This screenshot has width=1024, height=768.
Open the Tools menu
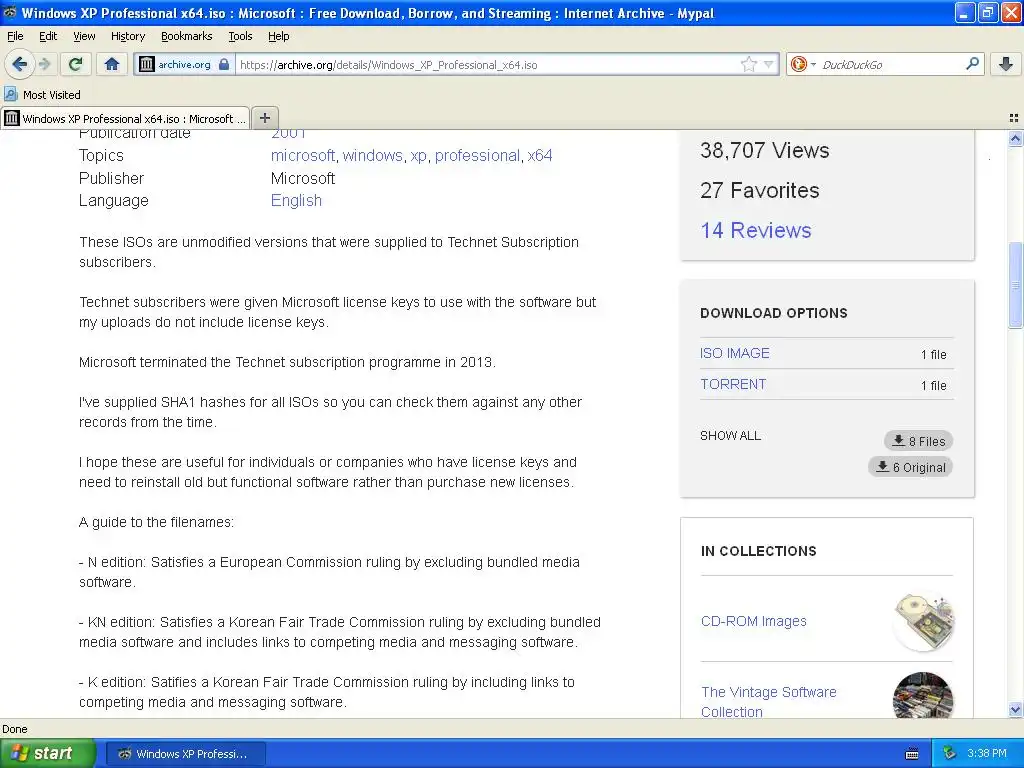pyautogui.click(x=240, y=36)
